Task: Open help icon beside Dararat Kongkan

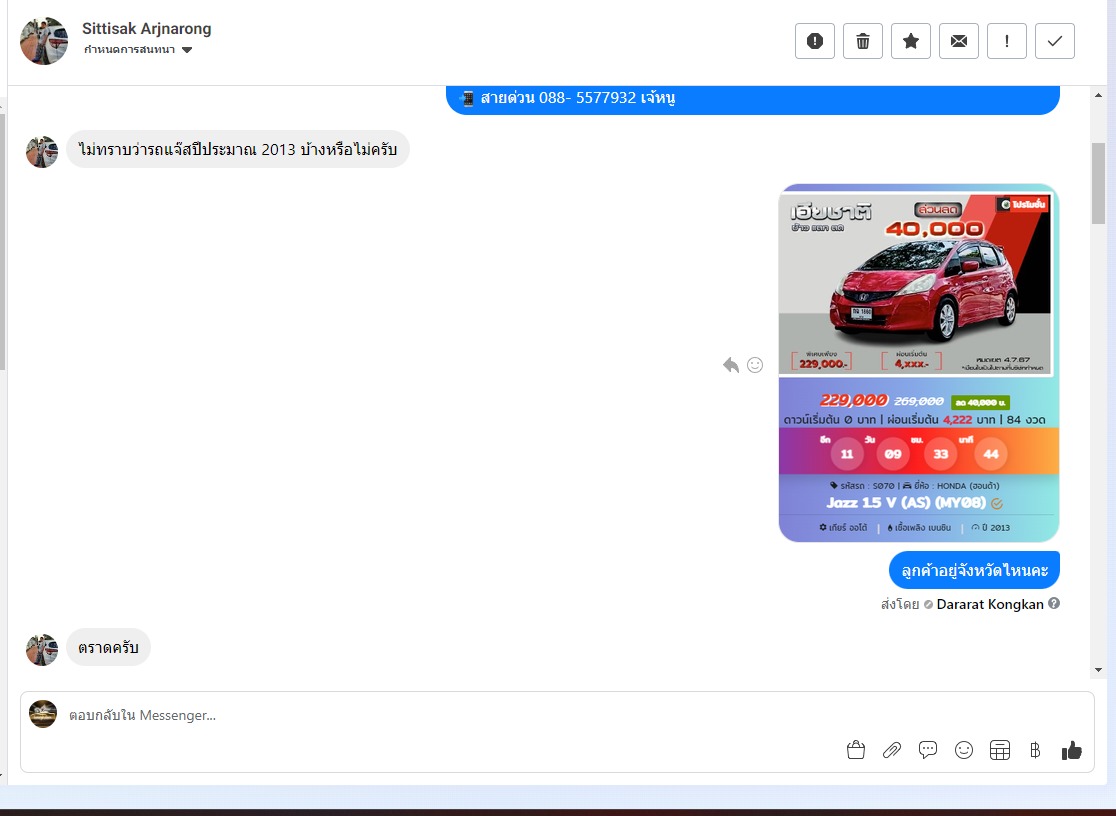Action: coord(1054,603)
